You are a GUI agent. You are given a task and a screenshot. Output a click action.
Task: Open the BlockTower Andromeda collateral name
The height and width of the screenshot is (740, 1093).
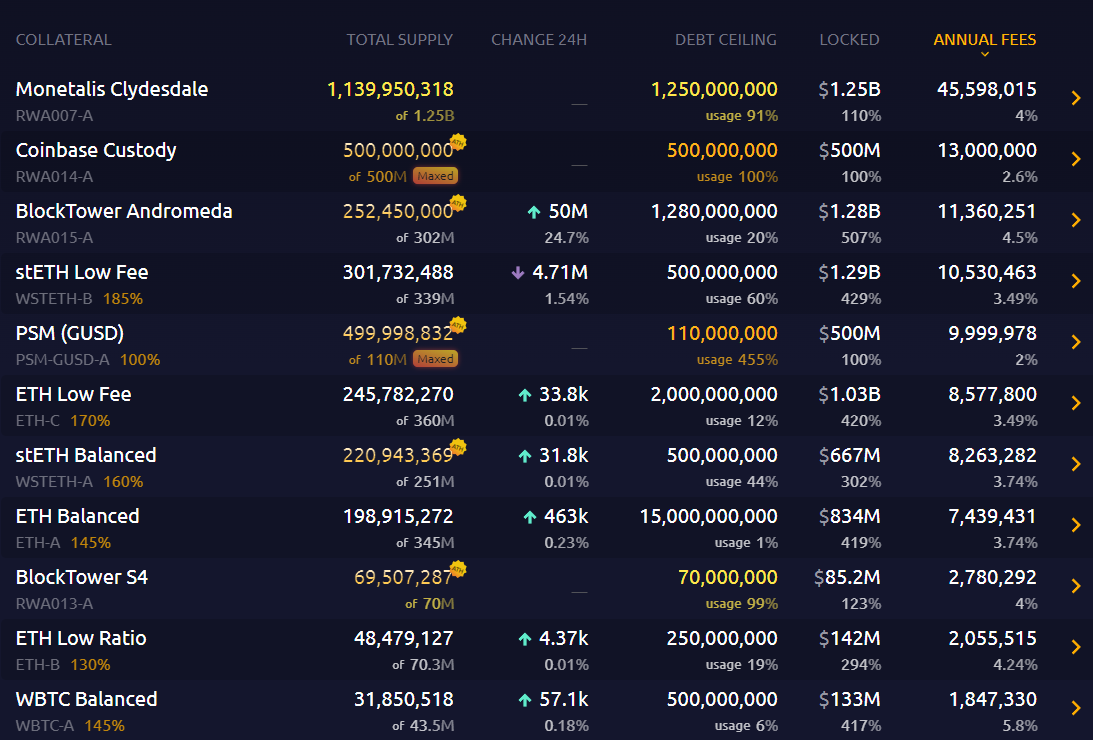click(124, 211)
